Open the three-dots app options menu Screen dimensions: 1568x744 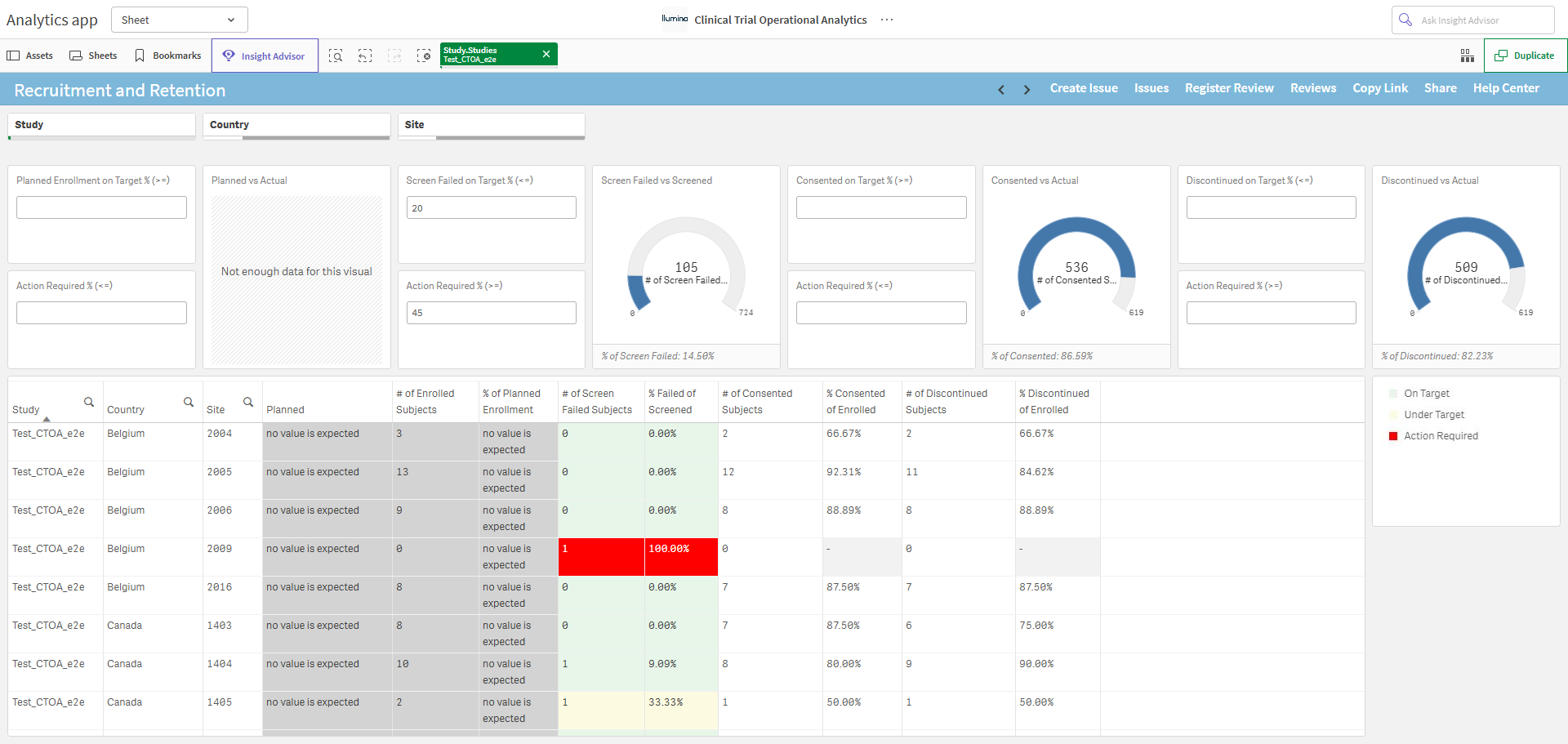[887, 20]
